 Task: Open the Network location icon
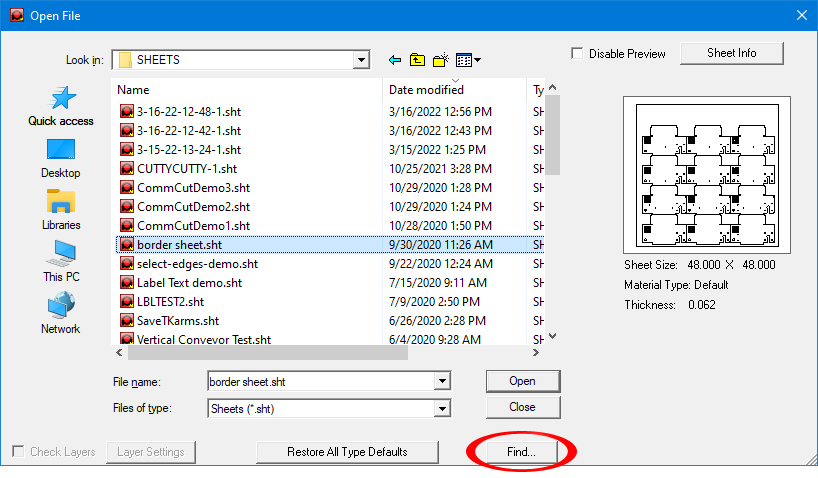coord(61,313)
